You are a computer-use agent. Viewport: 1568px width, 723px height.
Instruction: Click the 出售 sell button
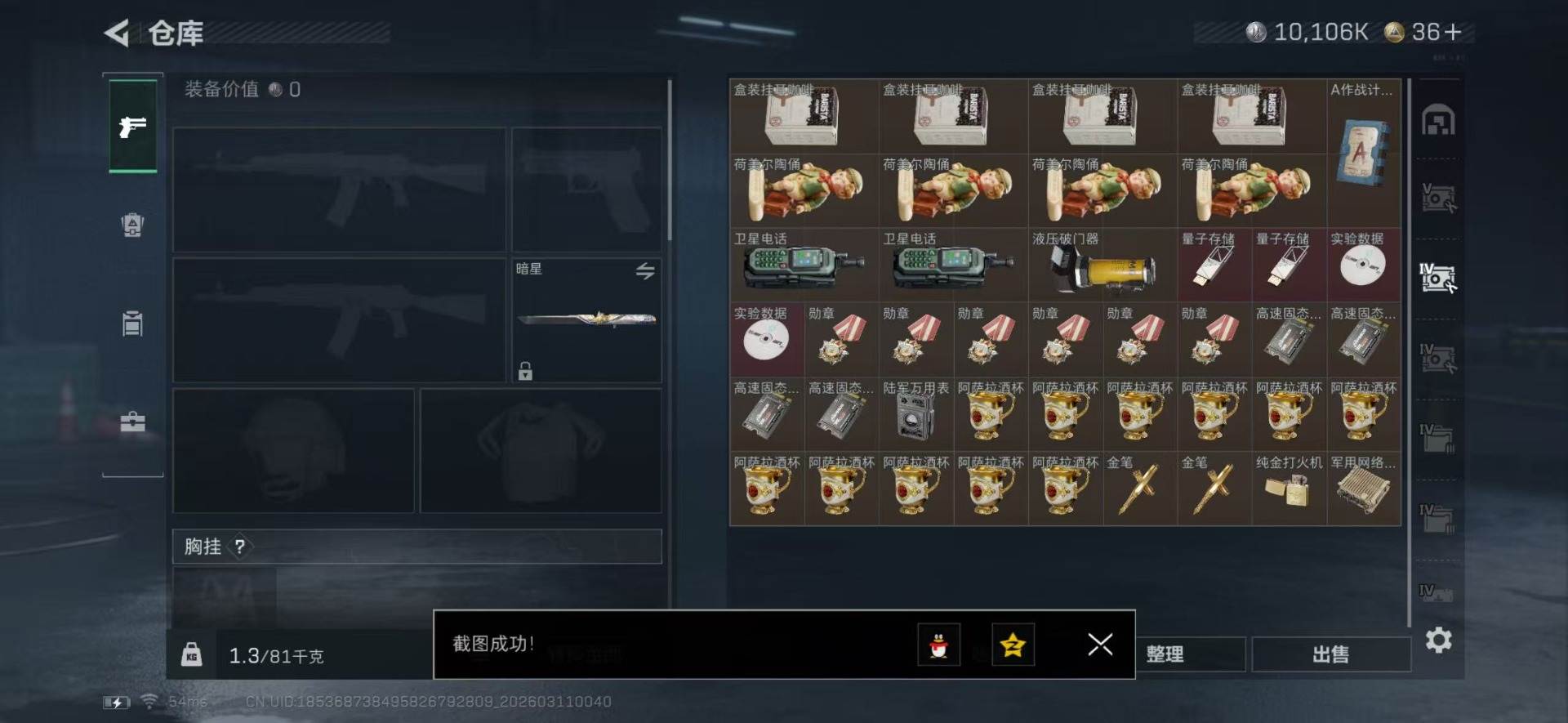click(1331, 654)
